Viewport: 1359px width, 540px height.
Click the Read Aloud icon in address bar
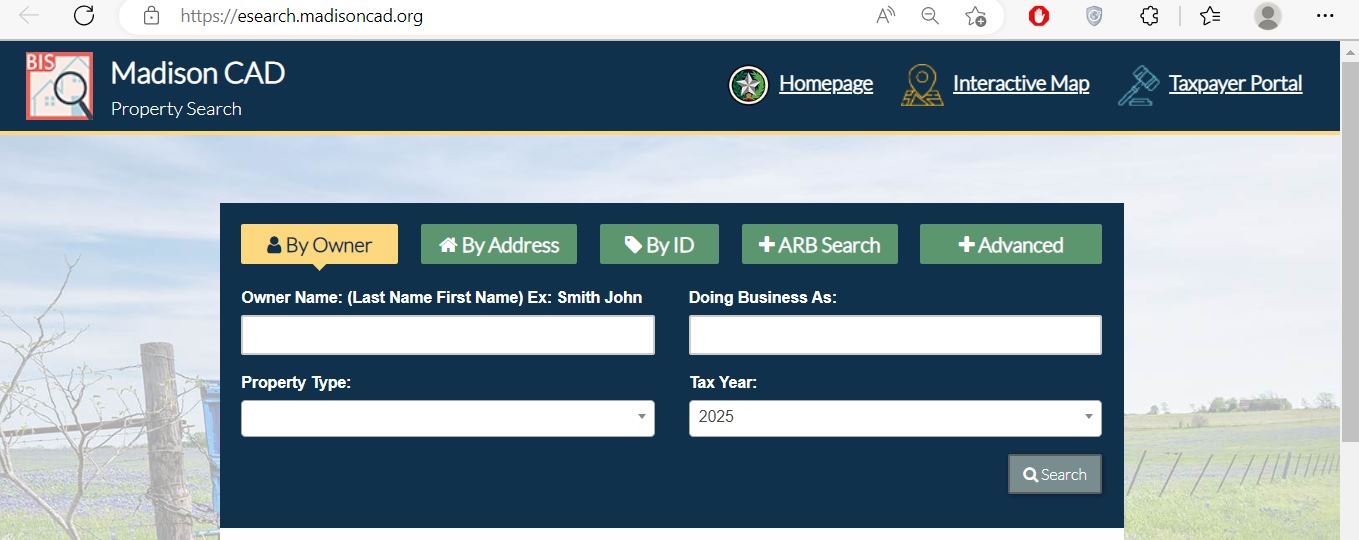(885, 16)
